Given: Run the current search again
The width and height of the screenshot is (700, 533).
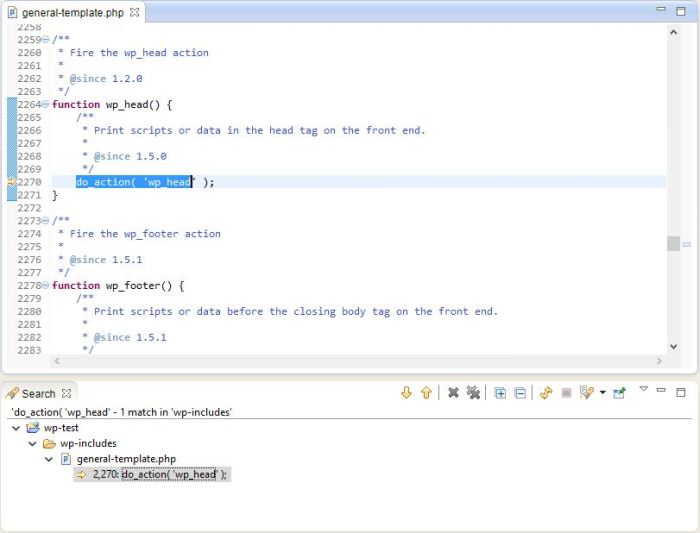Looking at the screenshot, I should [546, 393].
